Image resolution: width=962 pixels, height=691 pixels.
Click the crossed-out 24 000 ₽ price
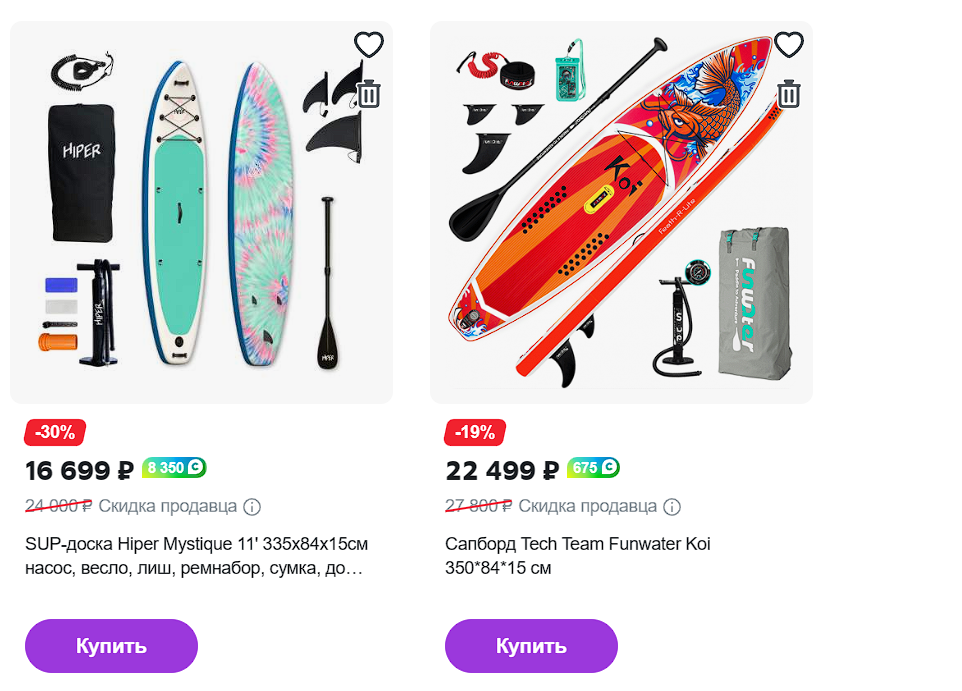58,506
